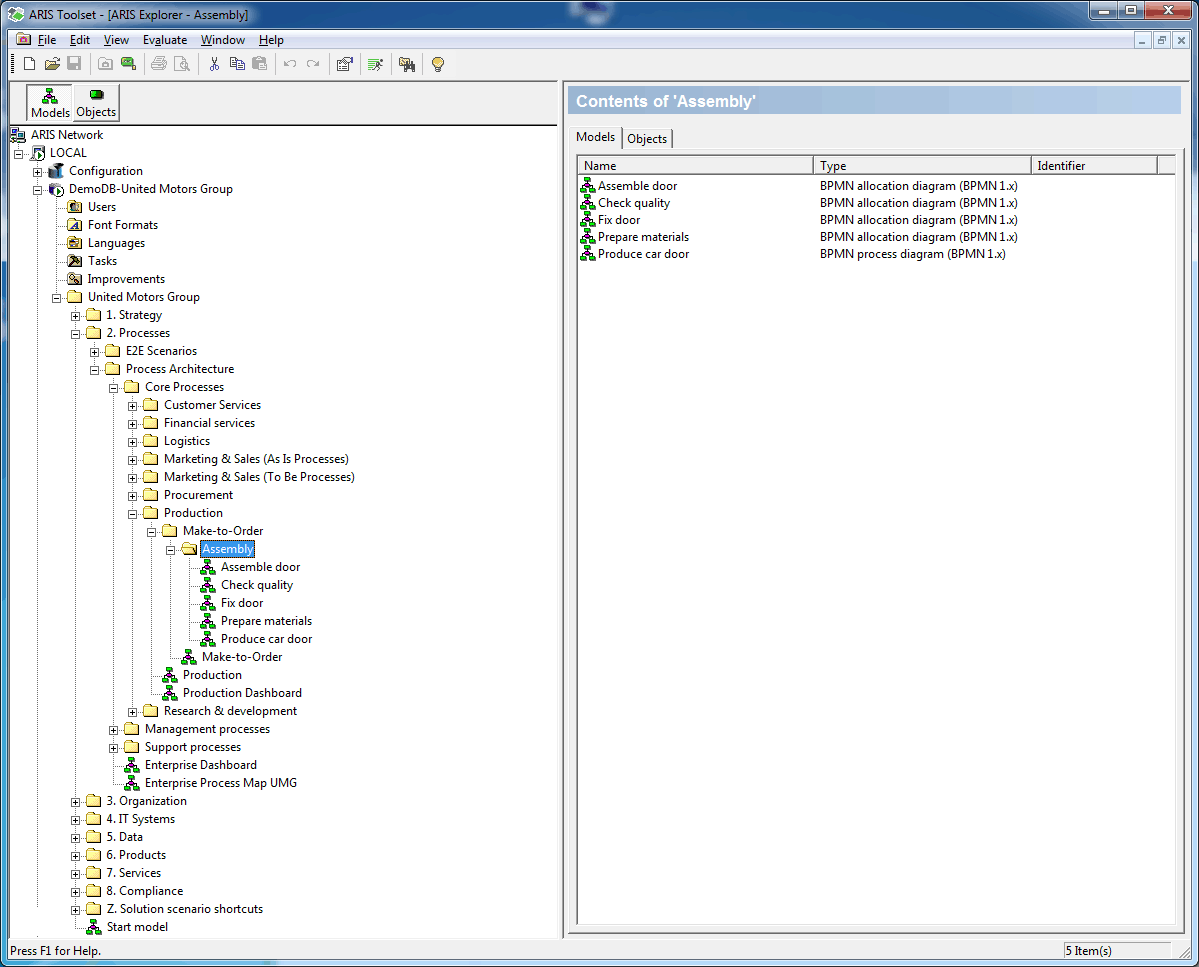Viewport: 1199px width, 967px height.
Task: Collapse the LOCAL server node
Action: click(x=18, y=154)
